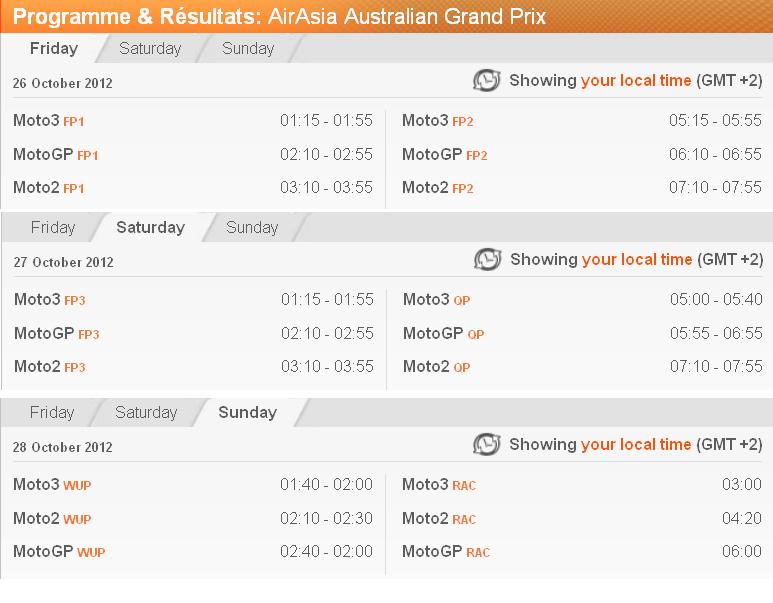
Task: Click 'your local time' link for 26 October
Action: [636, 80]
